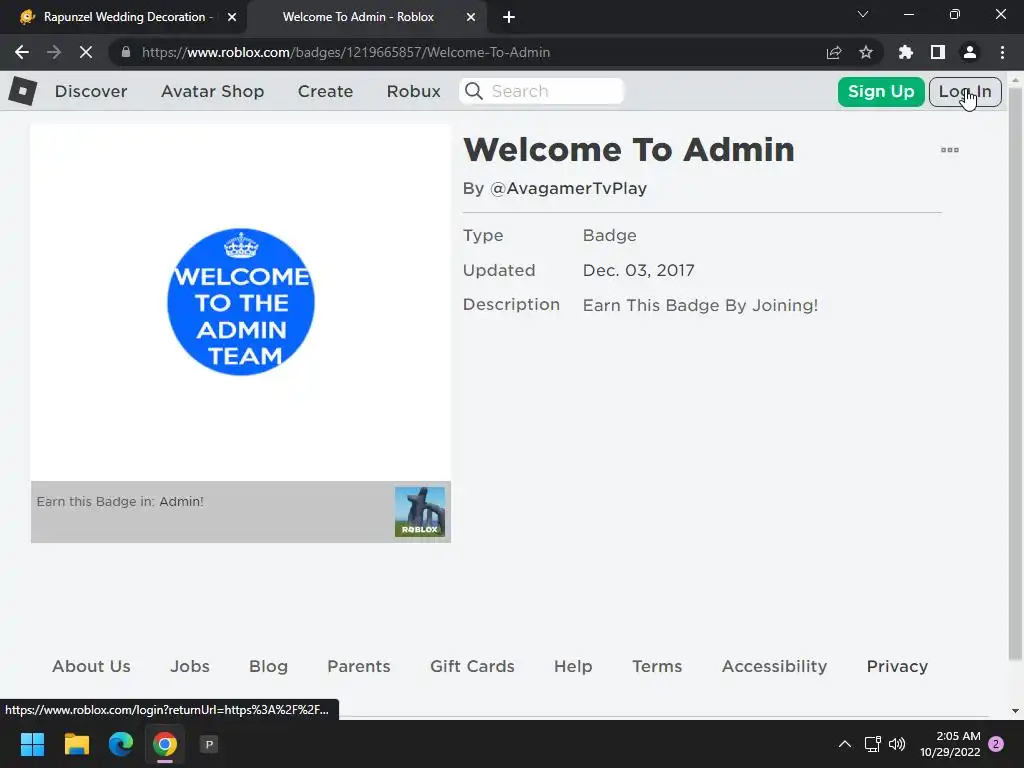Screen dimensions: 1024x768
Task: Open the volume speaker icon in the tray
Action: [897, 744]
